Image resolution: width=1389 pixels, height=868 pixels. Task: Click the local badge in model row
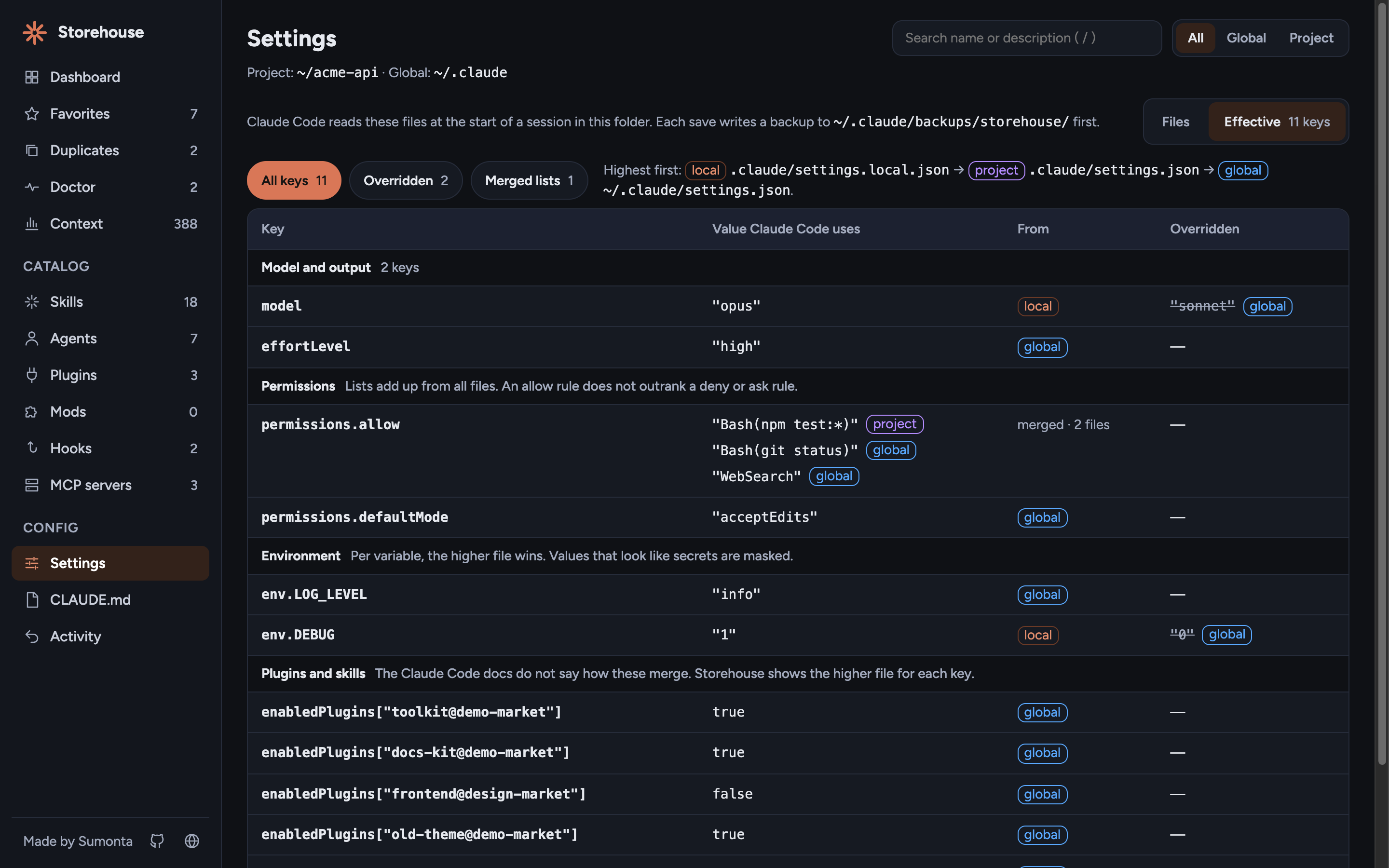click(x=1038, y=306)
